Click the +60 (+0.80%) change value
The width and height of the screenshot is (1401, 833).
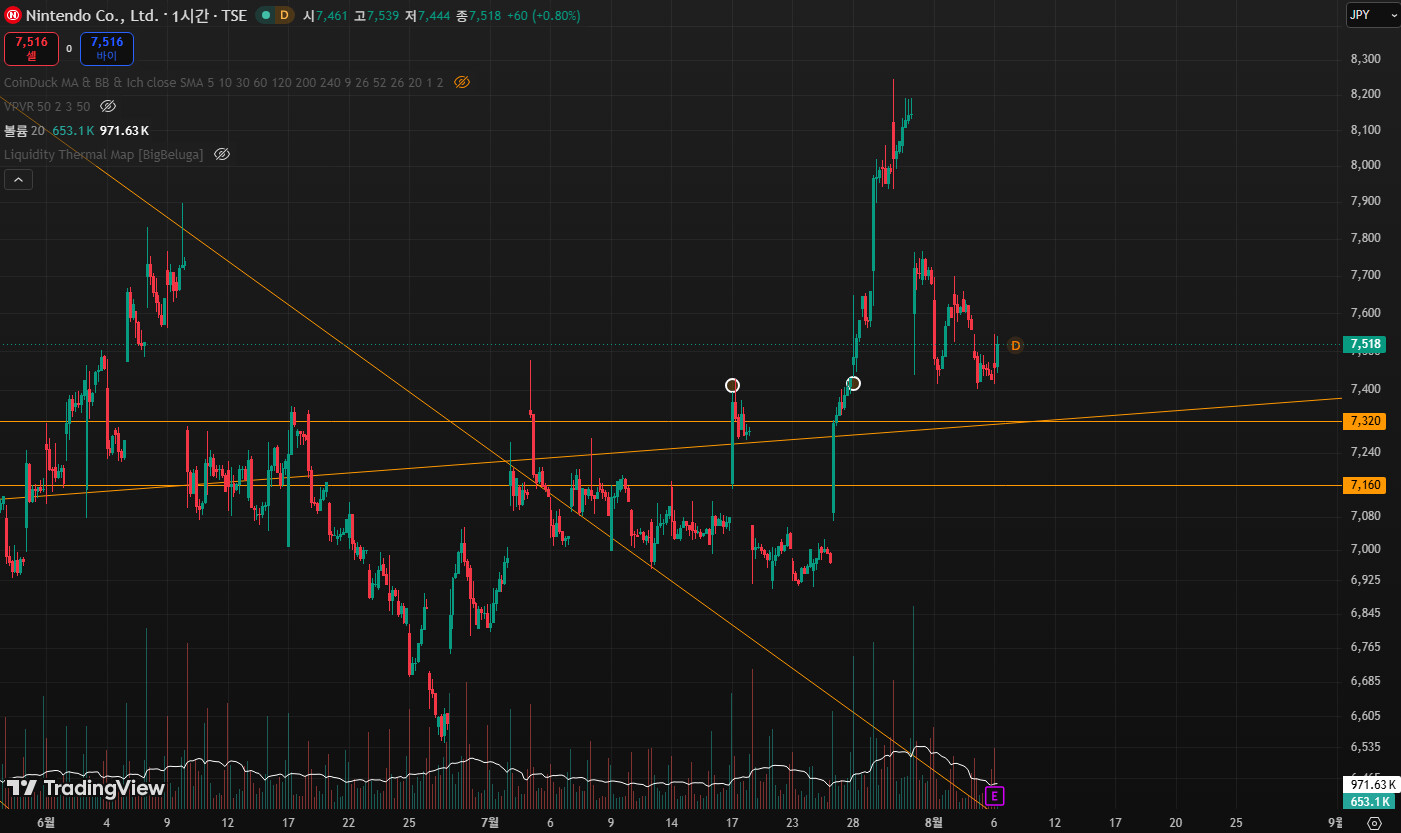[x=543, y=16]
